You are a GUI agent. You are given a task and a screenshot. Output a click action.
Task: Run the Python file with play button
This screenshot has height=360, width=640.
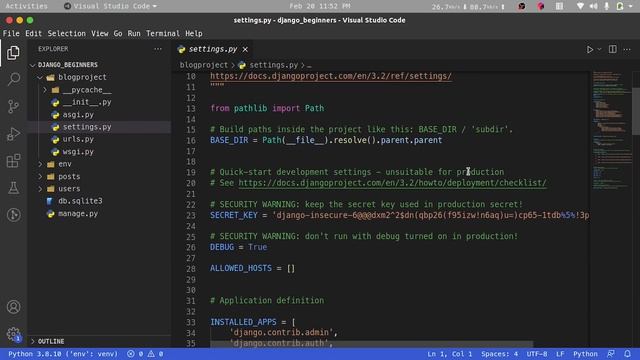click(590, 49)
